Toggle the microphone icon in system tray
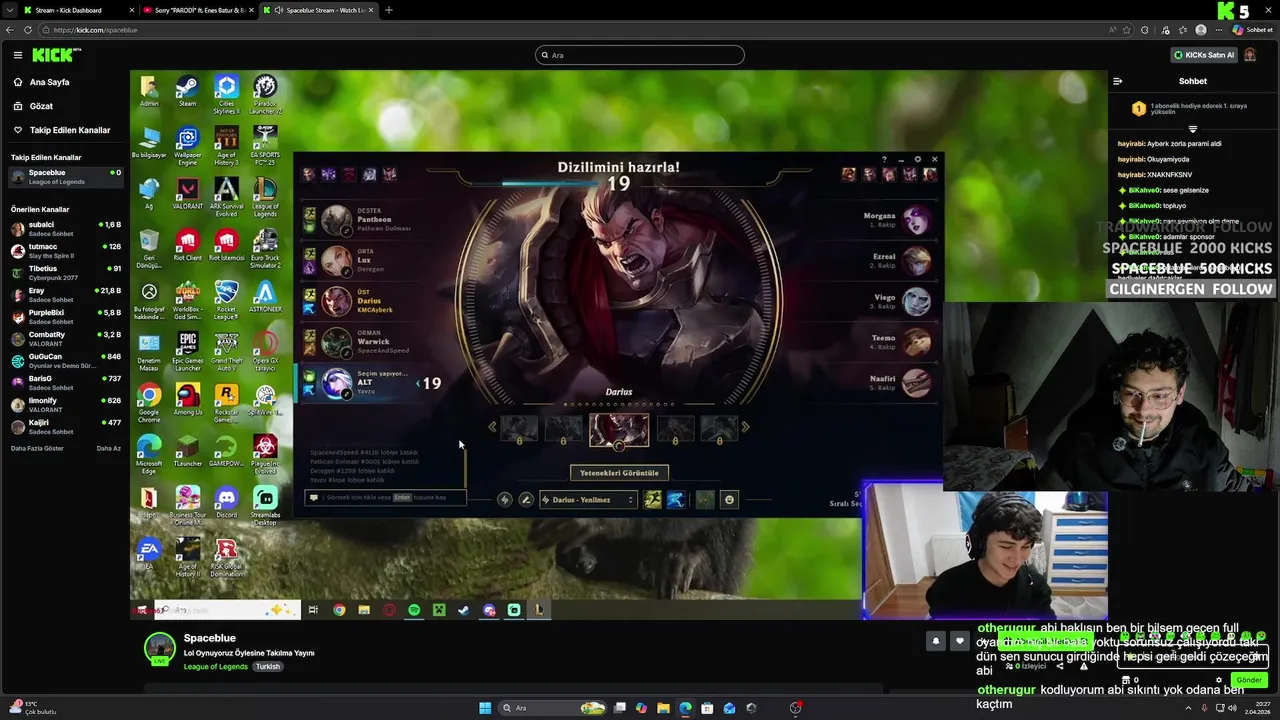This screenshot has width=1280, height=720. tap(1204, 708)
